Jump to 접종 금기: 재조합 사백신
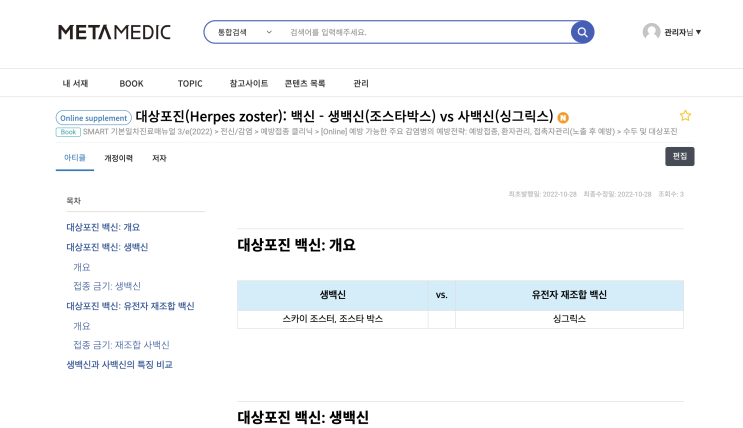 (x=121, y=345)
